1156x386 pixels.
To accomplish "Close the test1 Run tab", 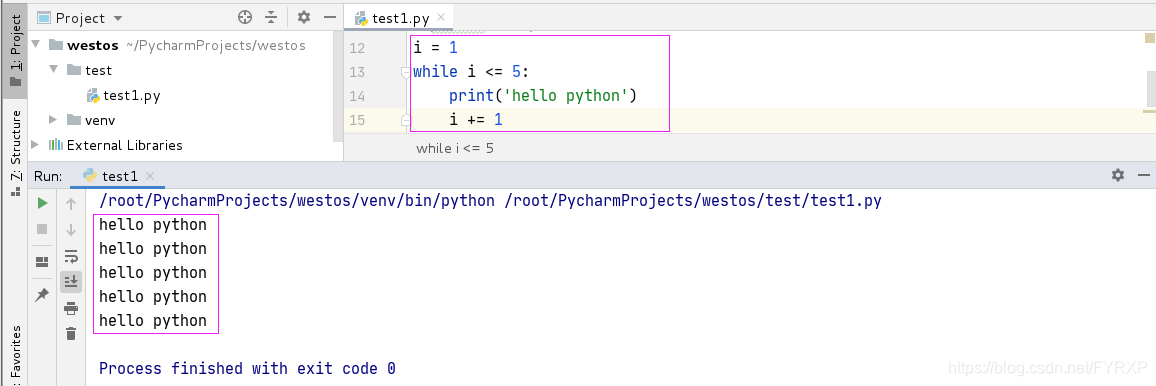I will click(x=150, y=176).
